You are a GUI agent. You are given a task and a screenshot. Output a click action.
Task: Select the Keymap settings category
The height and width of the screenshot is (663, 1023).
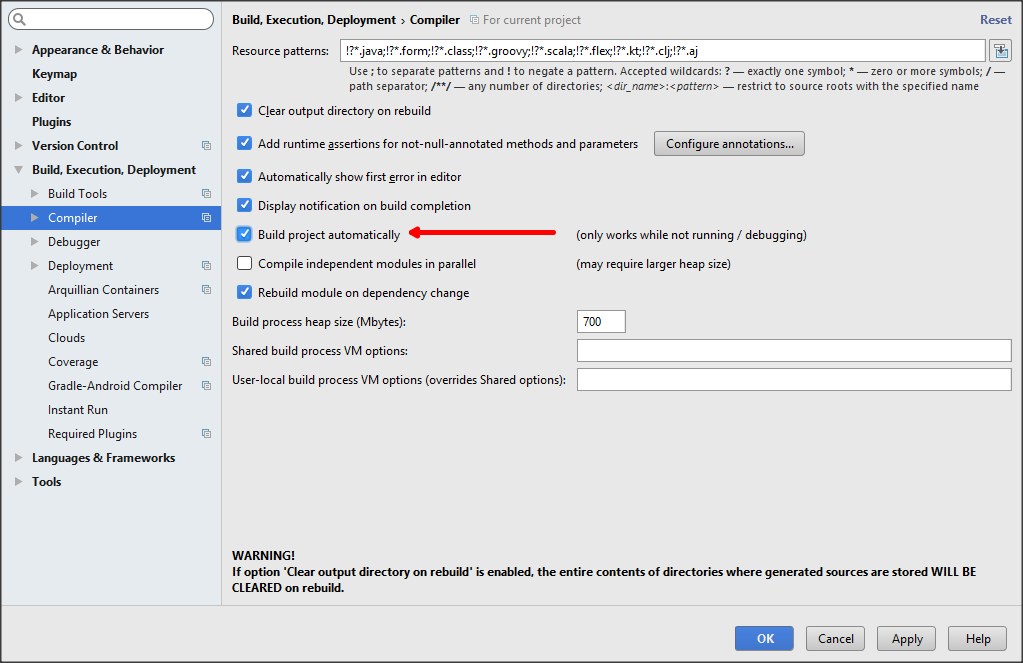(54, 73)
